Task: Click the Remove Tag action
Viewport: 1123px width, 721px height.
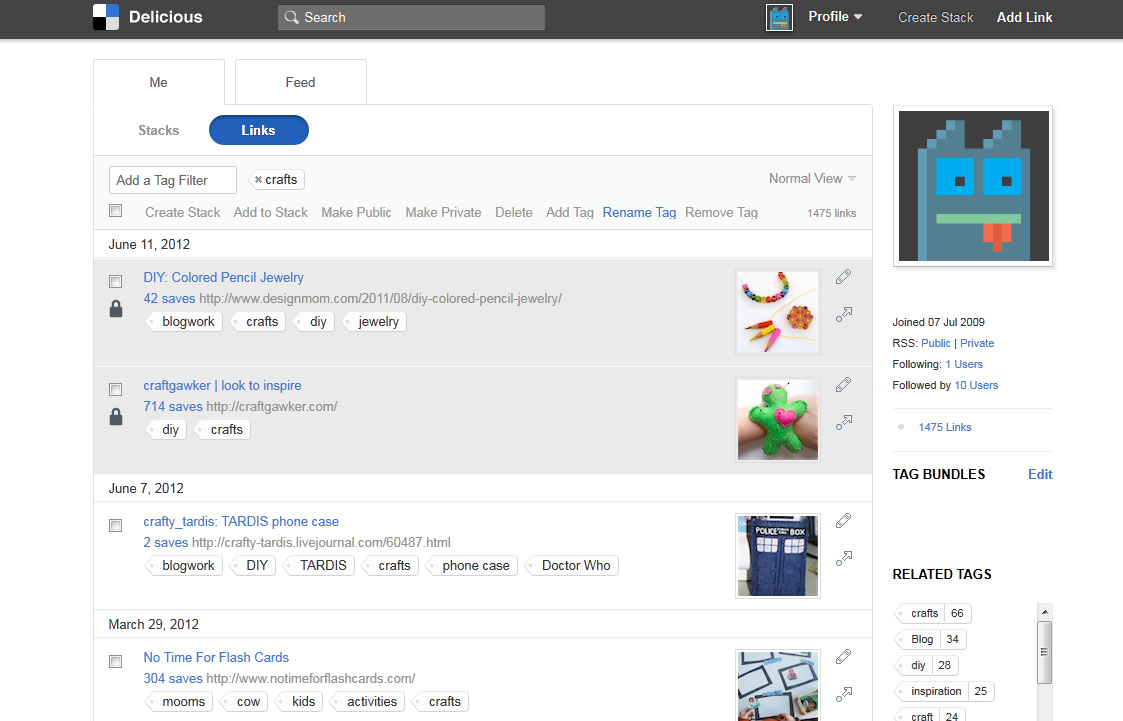Action: coord(721,213)
